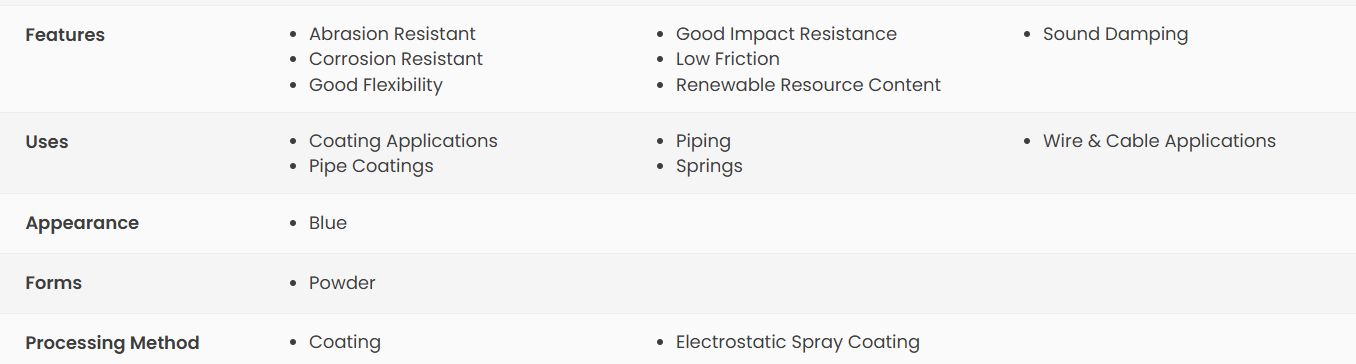1356x364 pixels.
Task: Open Electrostatic Spray Coating method
Action: (x=798, y=342)
